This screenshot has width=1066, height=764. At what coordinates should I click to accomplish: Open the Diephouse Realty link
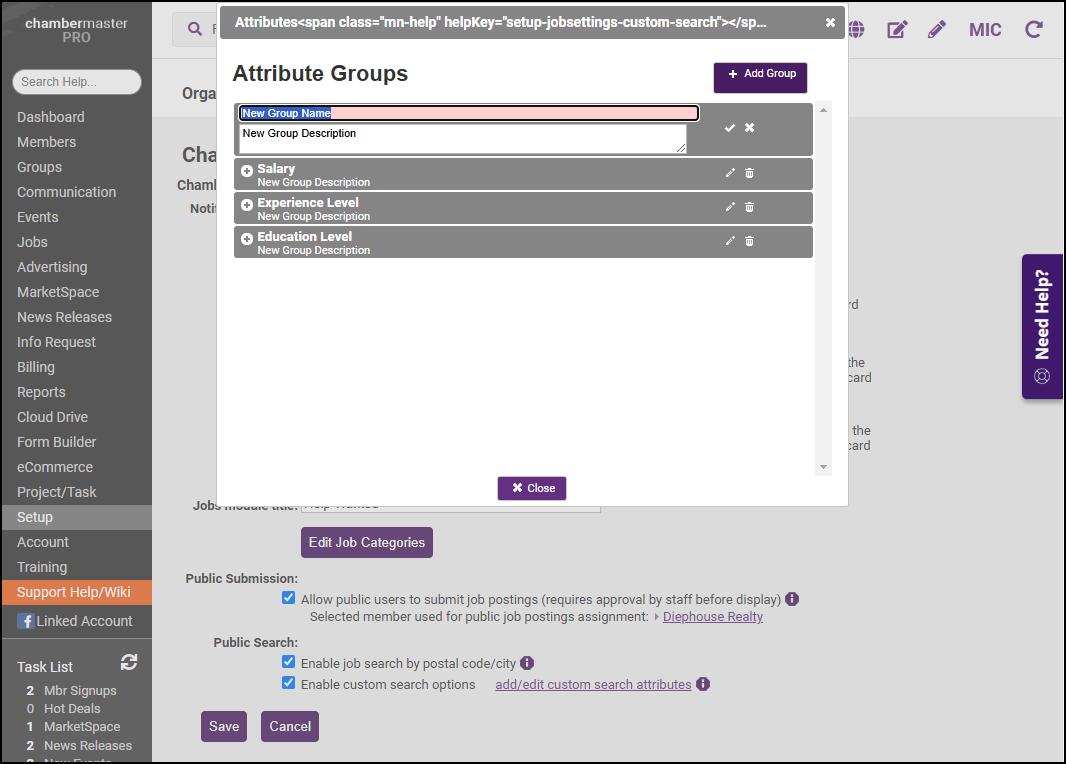tap(712, 617)
